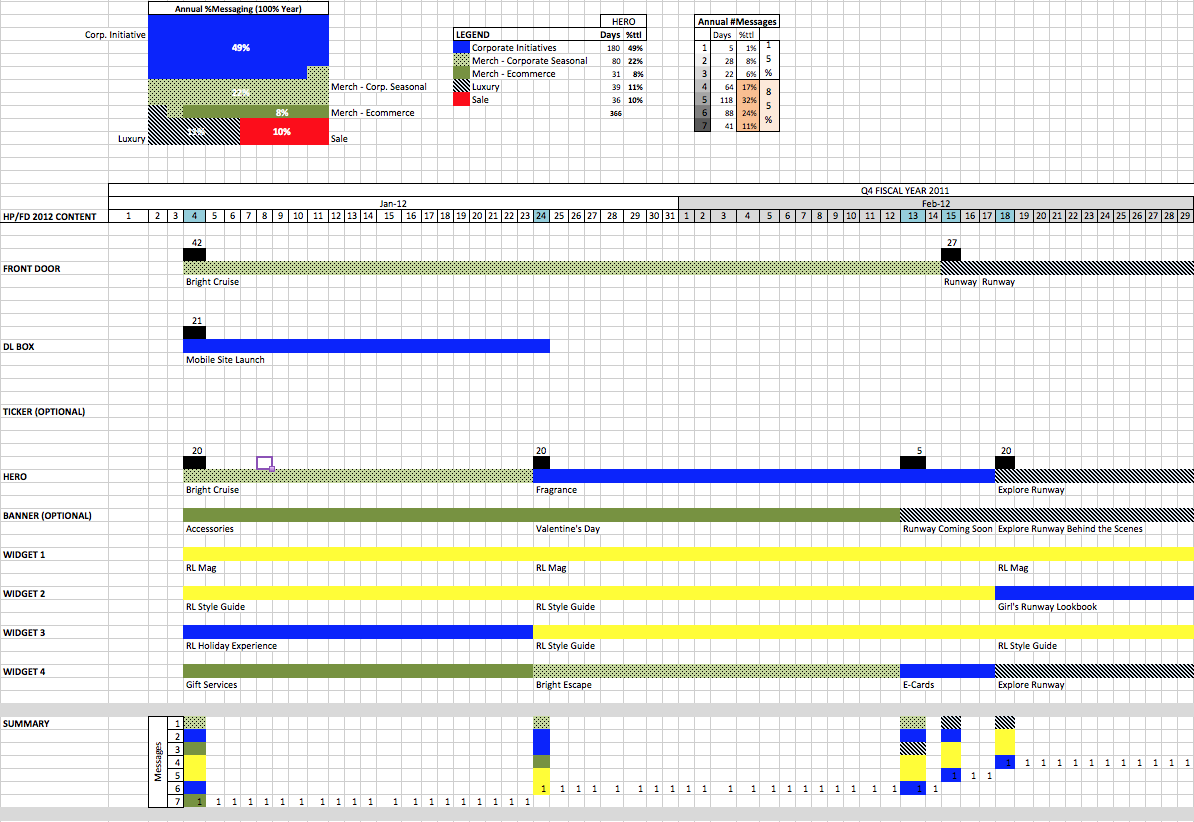Select the 32% cell in Annual #Messages

(x=749, y=100)
